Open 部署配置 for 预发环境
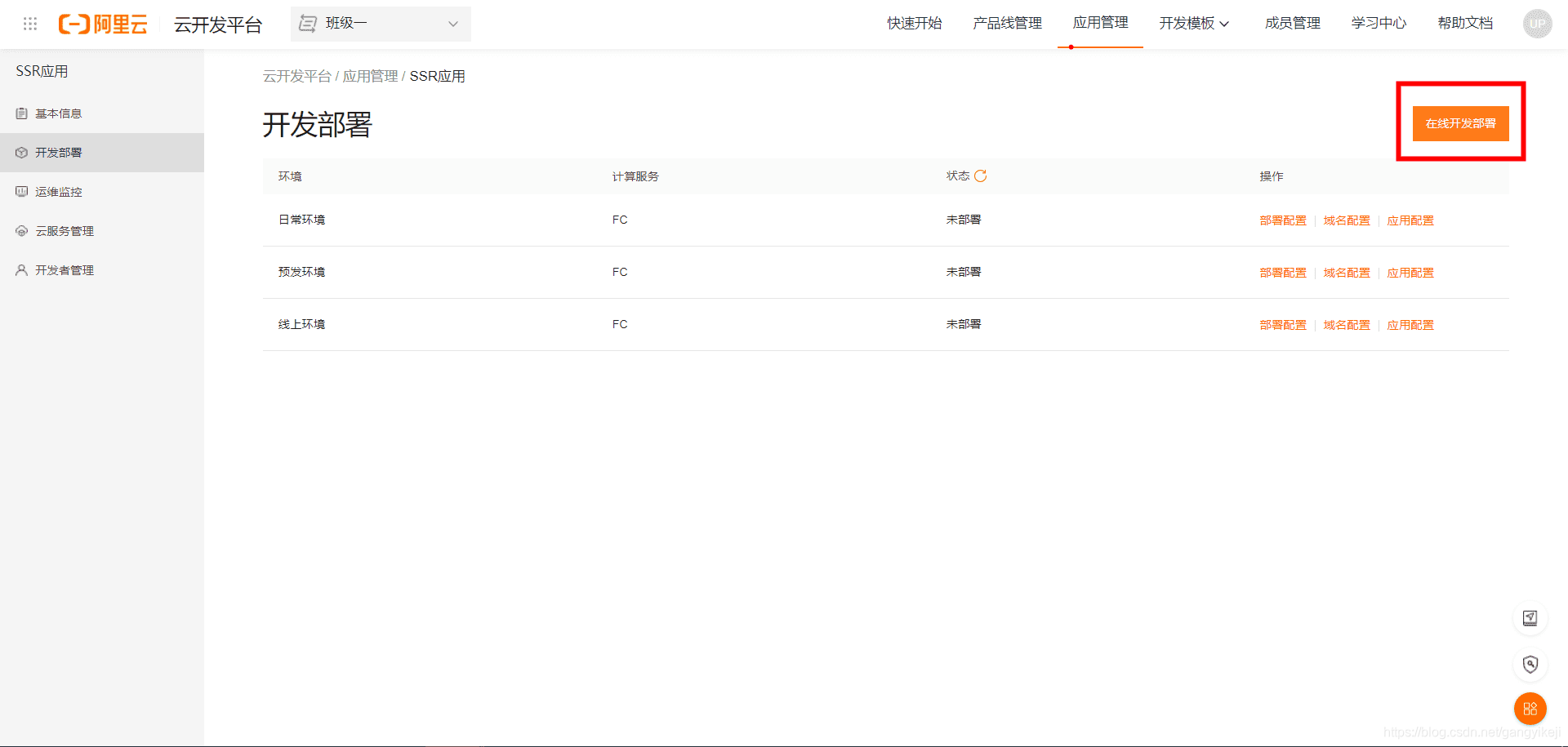The height and width of the screenshot is (747, 1568). click(1283, 273)
